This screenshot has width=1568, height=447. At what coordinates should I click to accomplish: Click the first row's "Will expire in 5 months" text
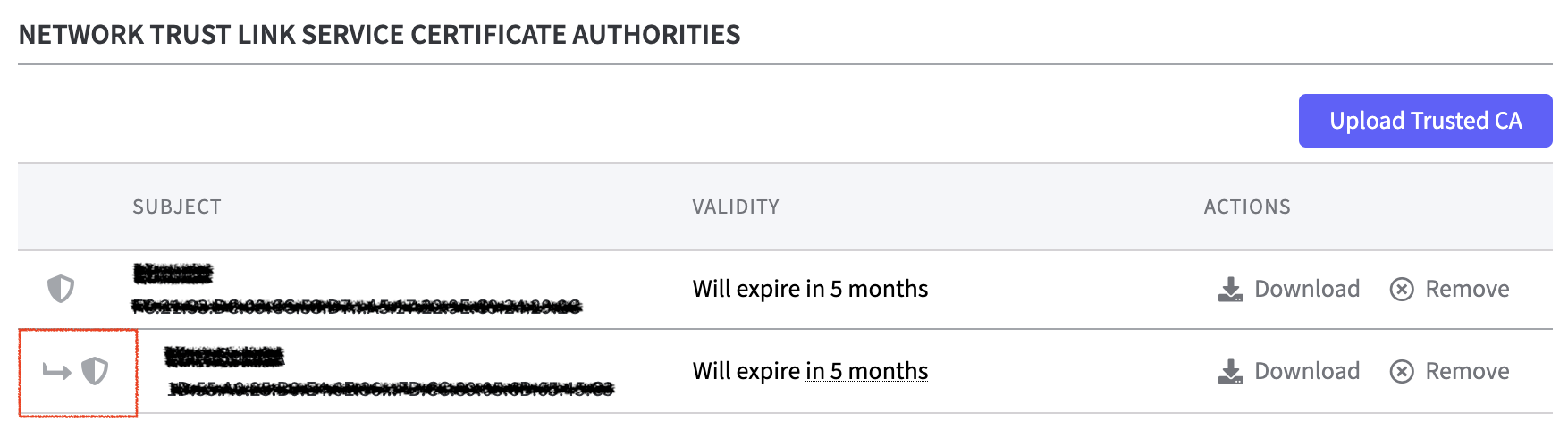click(810, 289)
